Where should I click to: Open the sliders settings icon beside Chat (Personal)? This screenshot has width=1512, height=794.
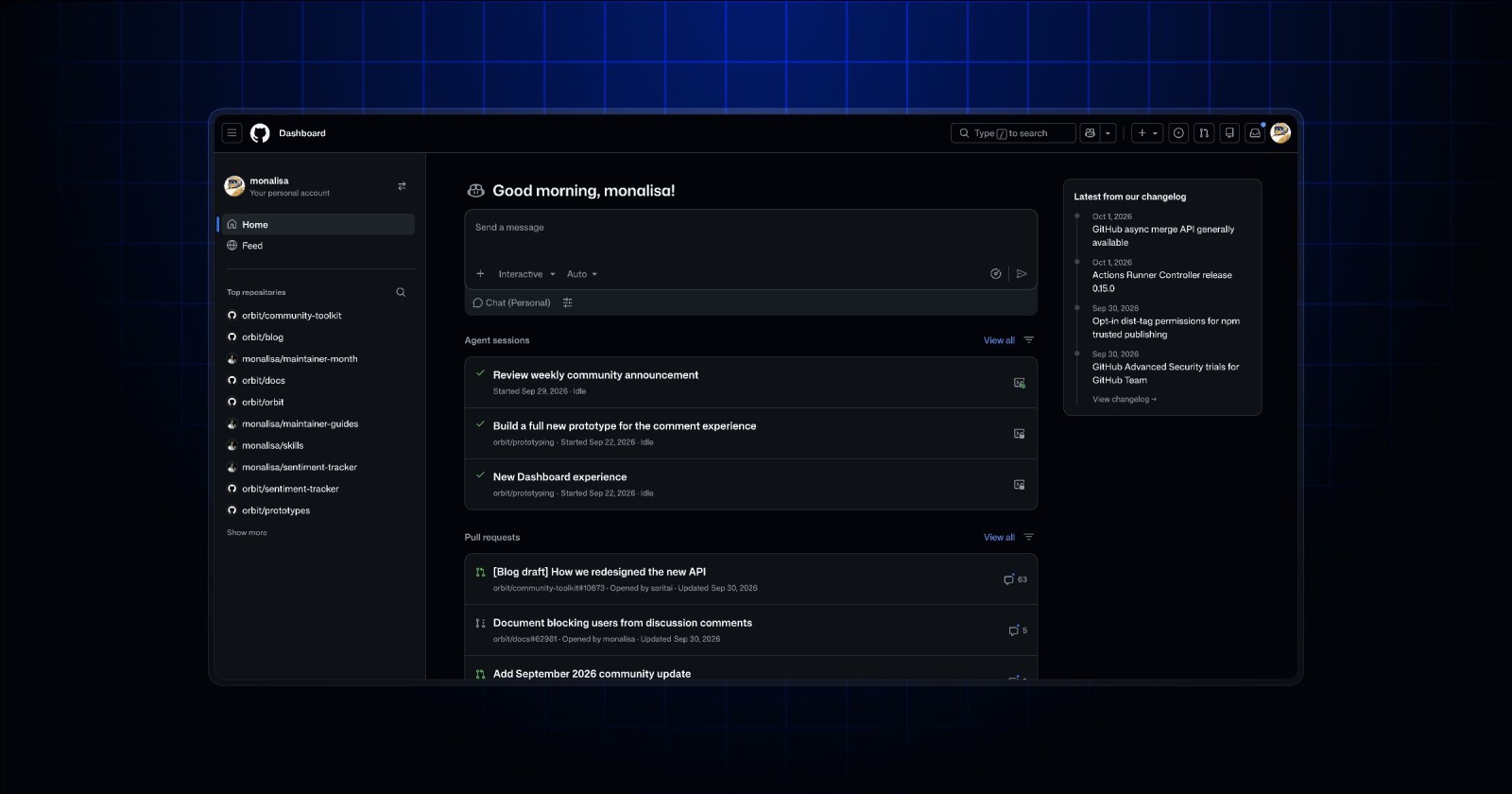click(x=567, y=302)
